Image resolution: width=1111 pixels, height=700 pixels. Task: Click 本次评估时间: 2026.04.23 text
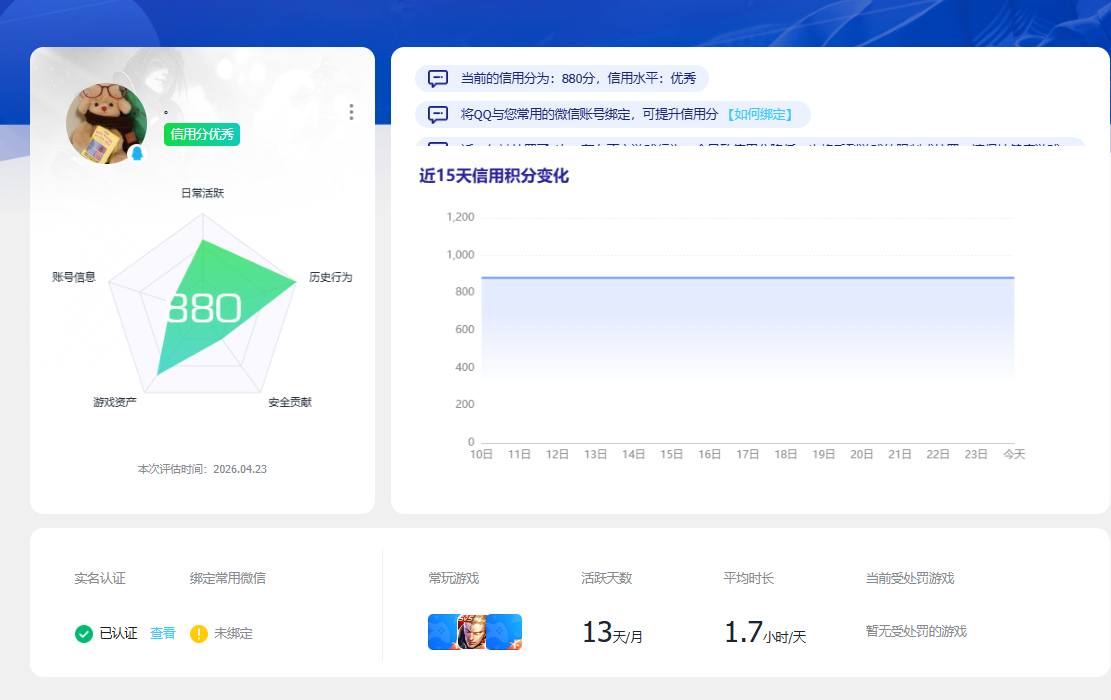point(202,469)
